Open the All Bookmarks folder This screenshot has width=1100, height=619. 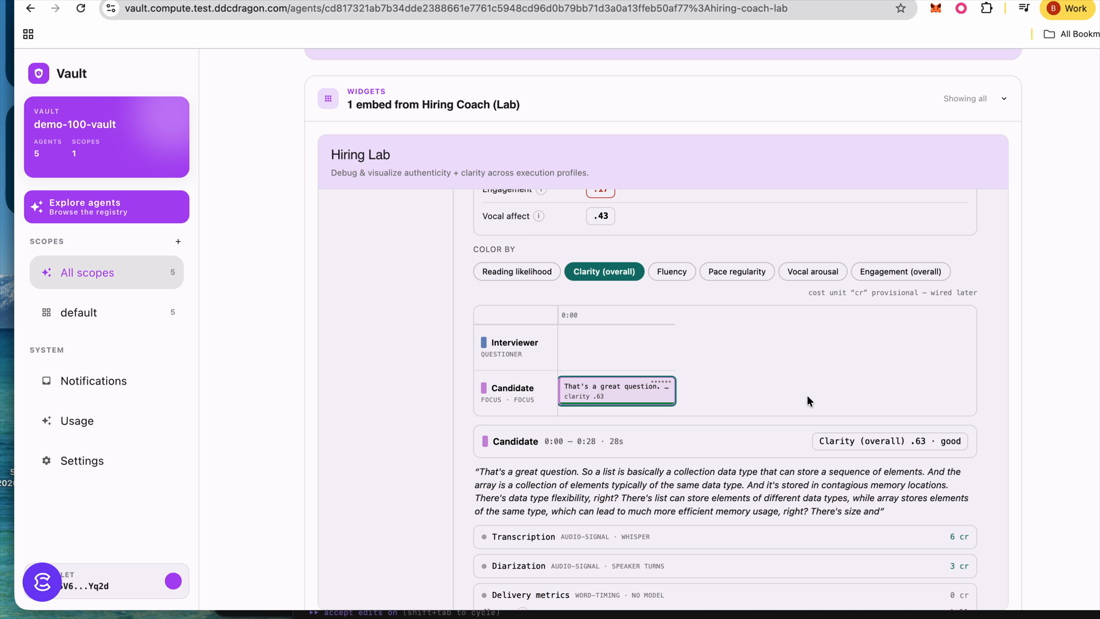tap(1071, 34)
